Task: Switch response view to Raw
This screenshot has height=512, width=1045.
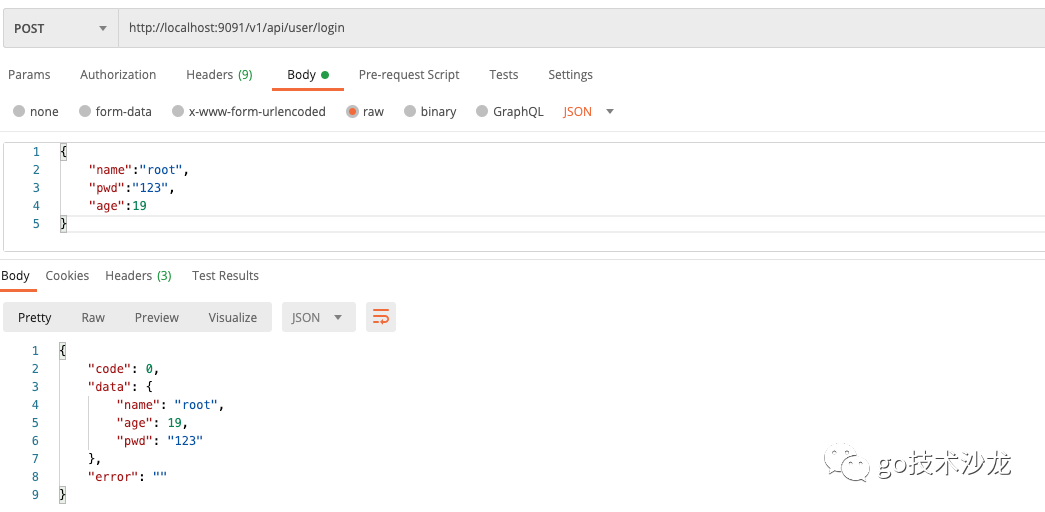Action: click(93, 317)
